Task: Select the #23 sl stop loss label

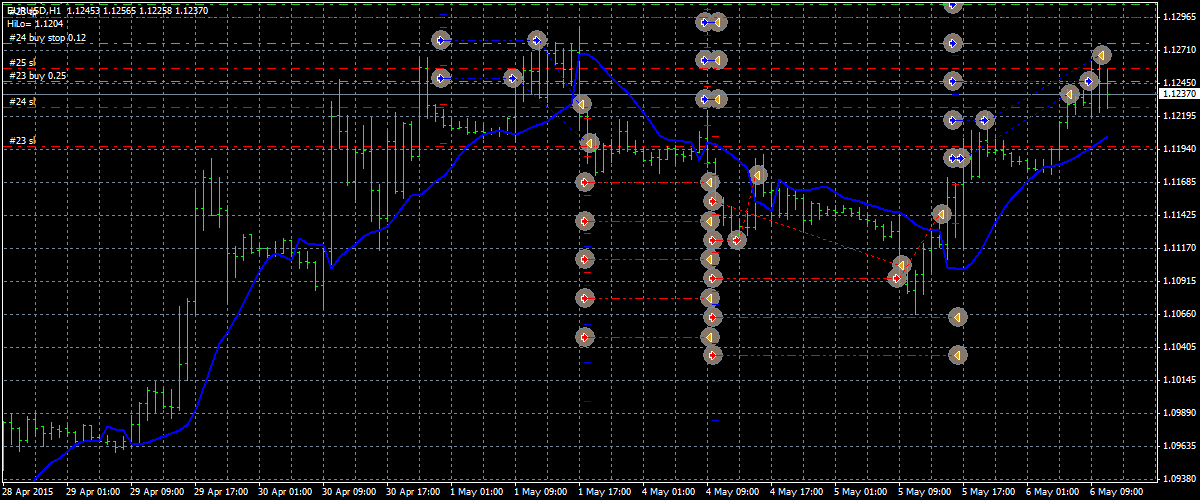Action: click(x=22, y=141)
